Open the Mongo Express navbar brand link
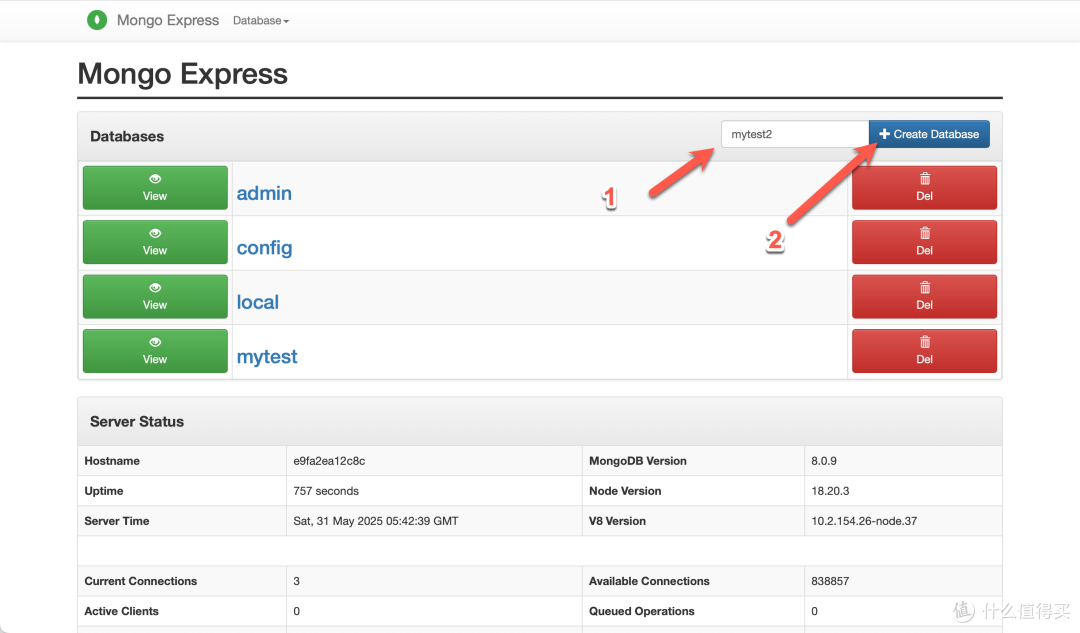1080x633 pixels. click(x=167, y=21)
